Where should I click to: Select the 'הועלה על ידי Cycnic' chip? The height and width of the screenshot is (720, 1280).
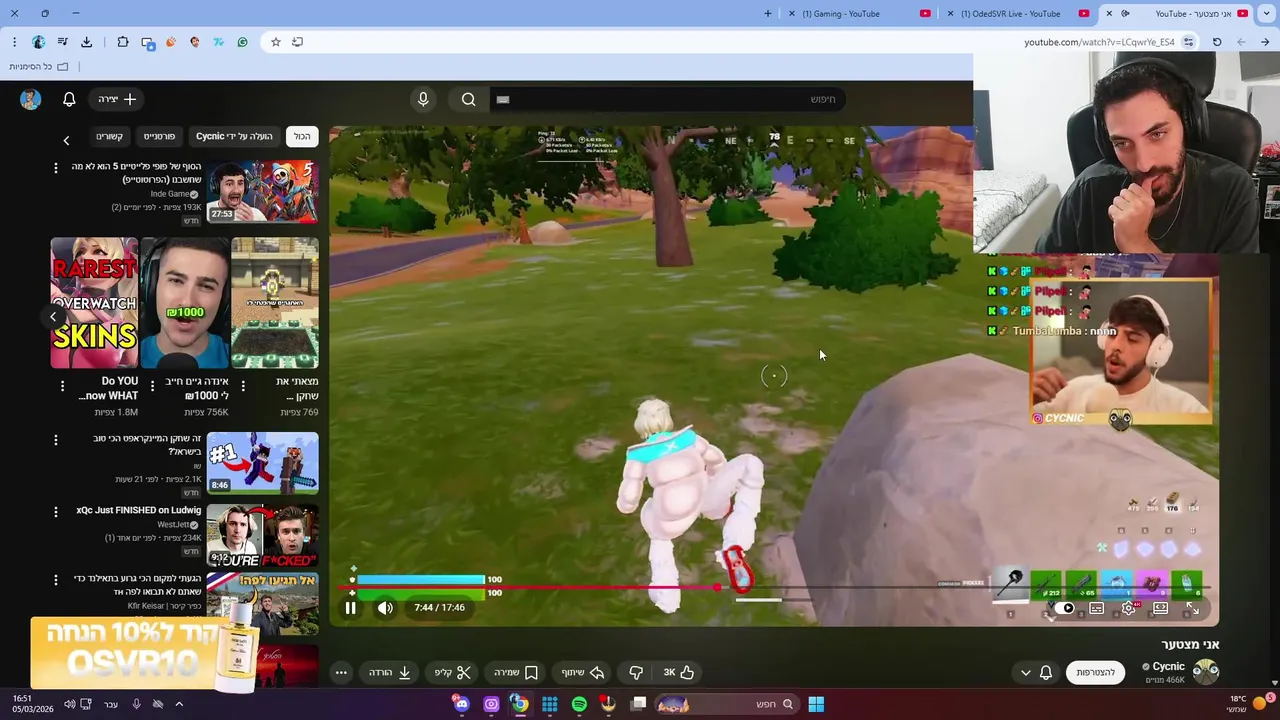pyautogui.click(x=234, y=136)
